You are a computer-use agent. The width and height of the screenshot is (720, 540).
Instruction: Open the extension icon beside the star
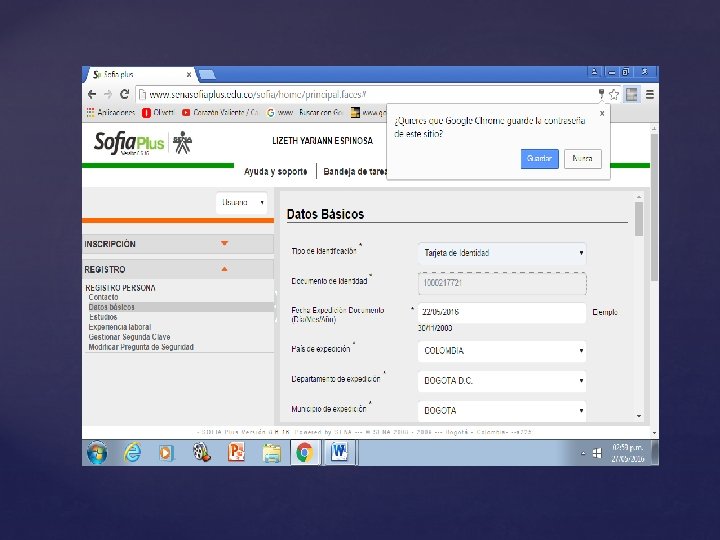pos(632,95)
